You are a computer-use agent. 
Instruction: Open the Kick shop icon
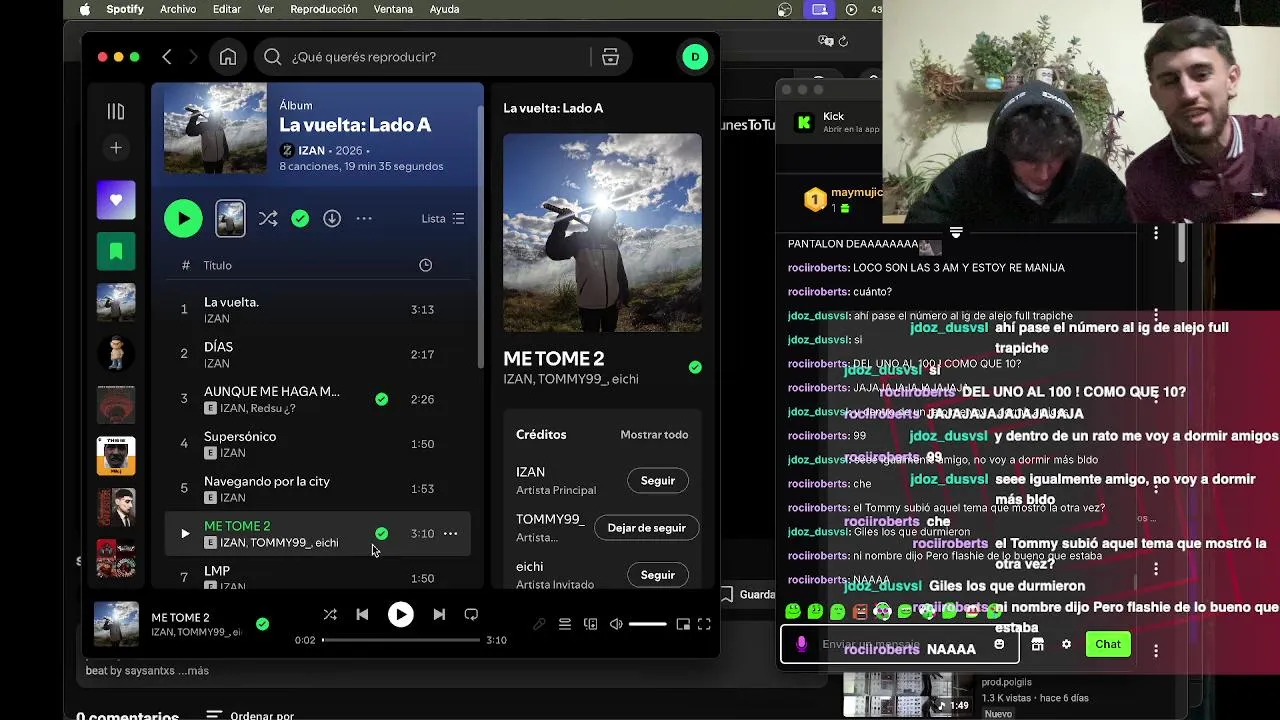(1037, 644)
